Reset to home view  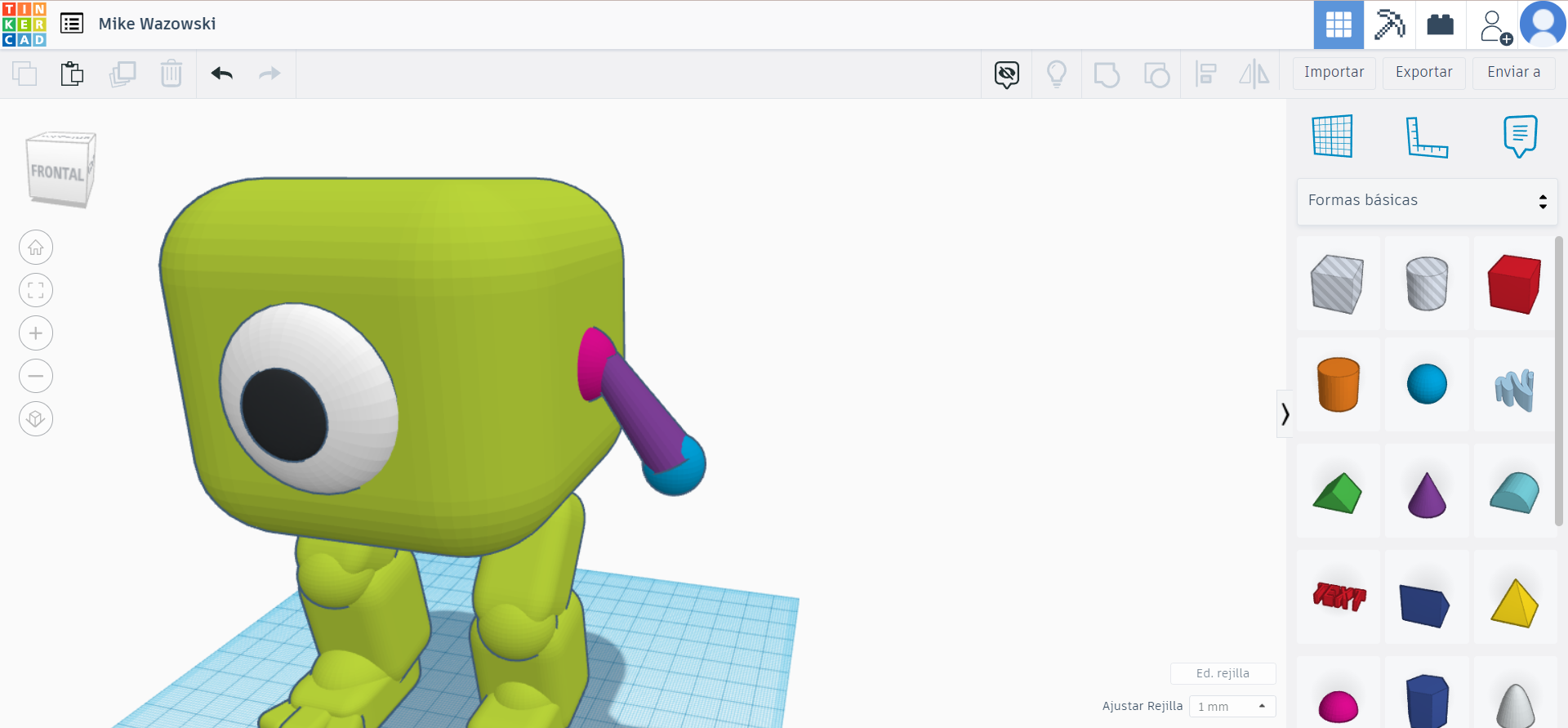(x=36, y=248)
